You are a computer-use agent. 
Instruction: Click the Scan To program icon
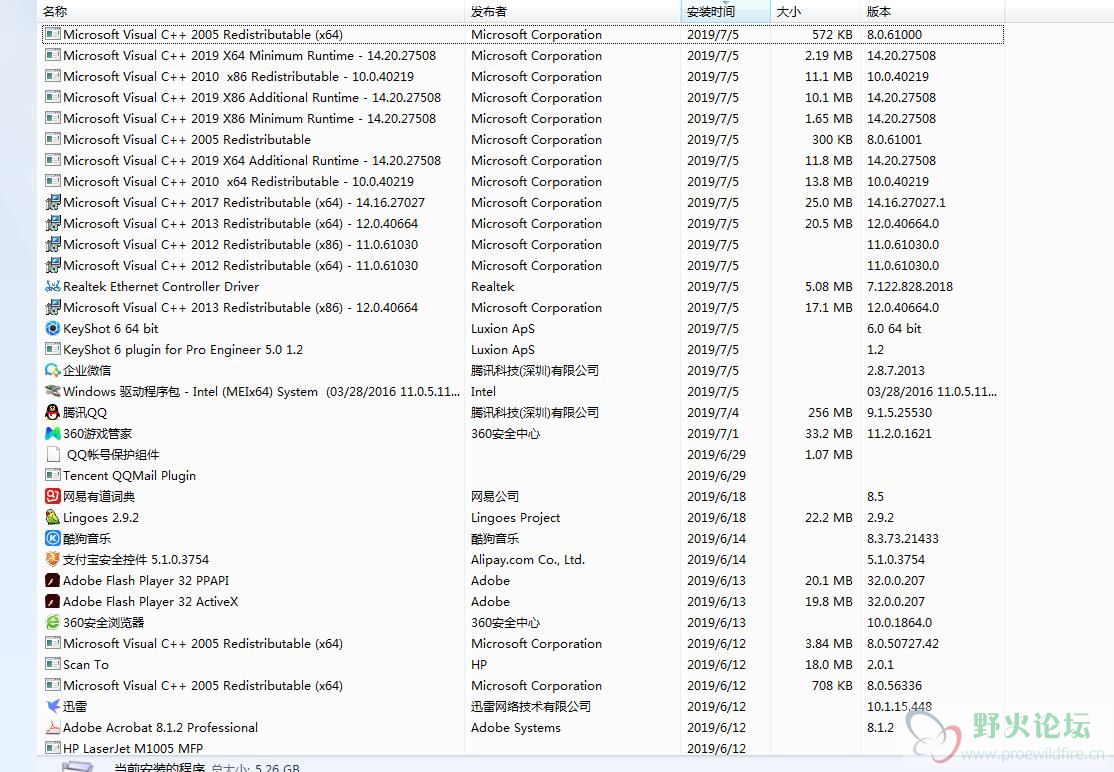[53, 664]
